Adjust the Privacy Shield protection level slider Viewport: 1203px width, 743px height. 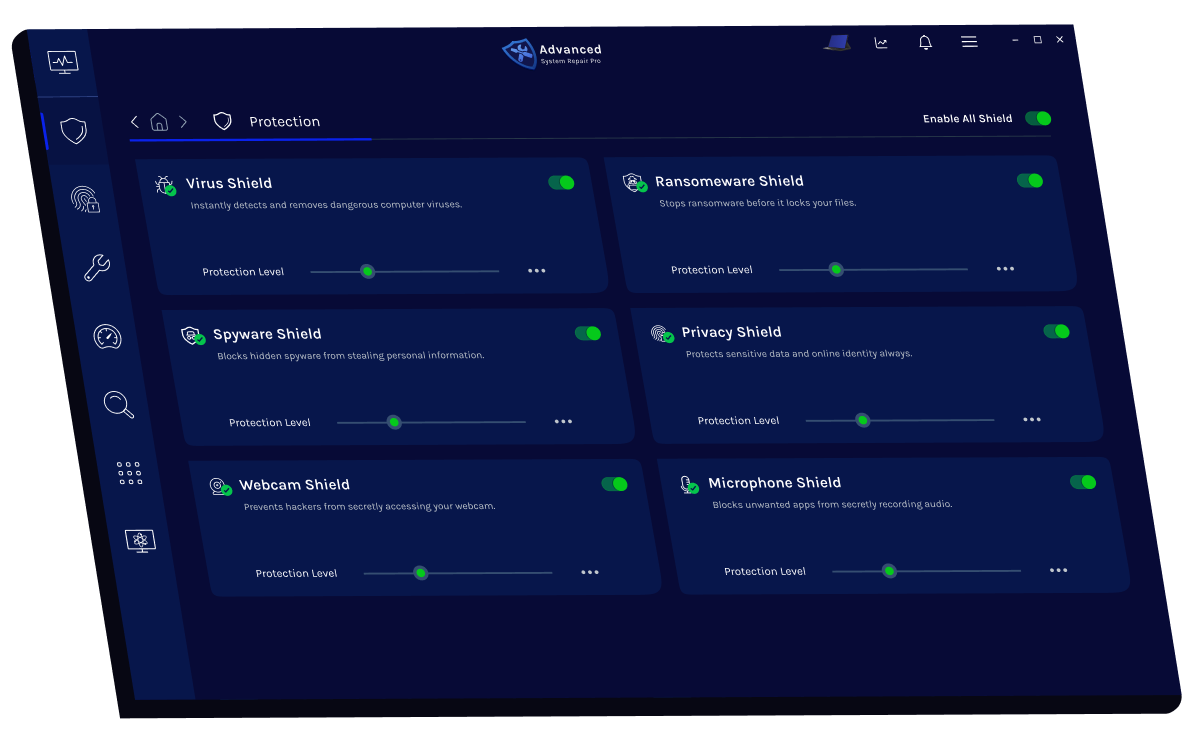(862, 420)
